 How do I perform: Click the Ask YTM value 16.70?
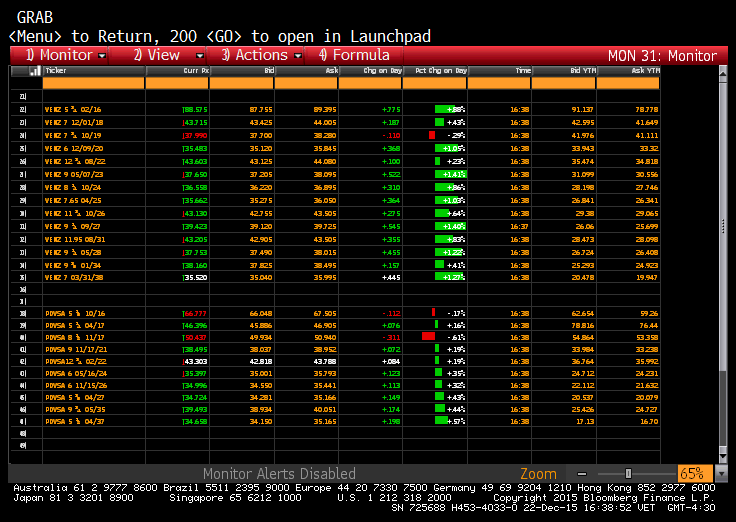(649, 422)
